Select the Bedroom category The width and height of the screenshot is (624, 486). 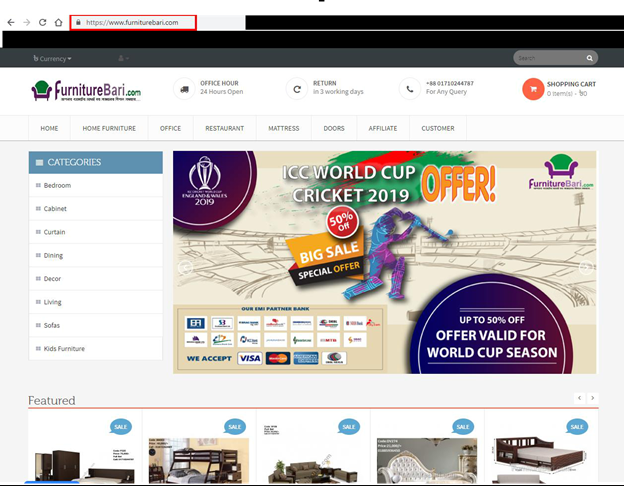(x=96, y=185)
